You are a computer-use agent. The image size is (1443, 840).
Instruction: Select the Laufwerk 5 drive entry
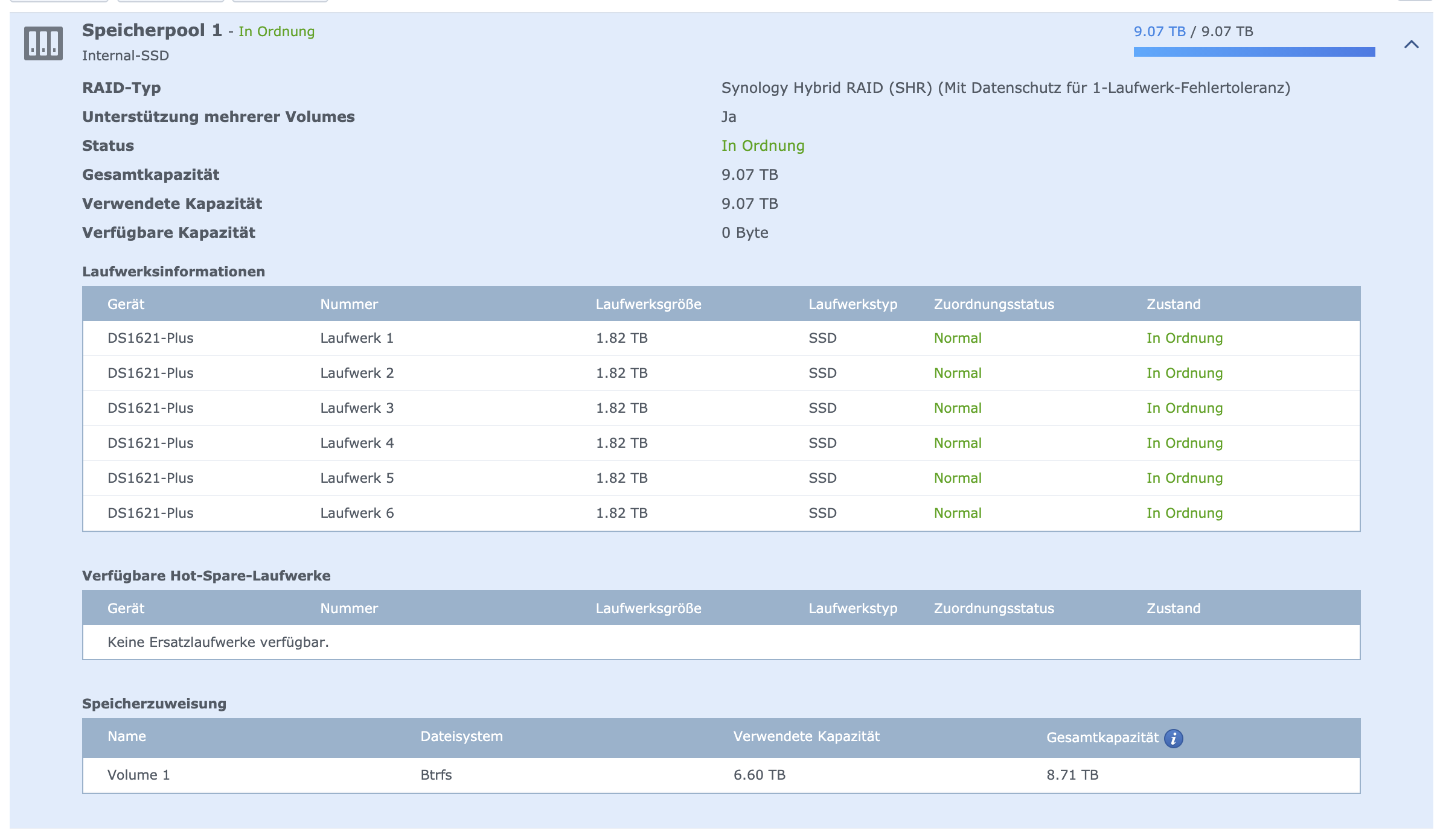click(x=356, y=478)
